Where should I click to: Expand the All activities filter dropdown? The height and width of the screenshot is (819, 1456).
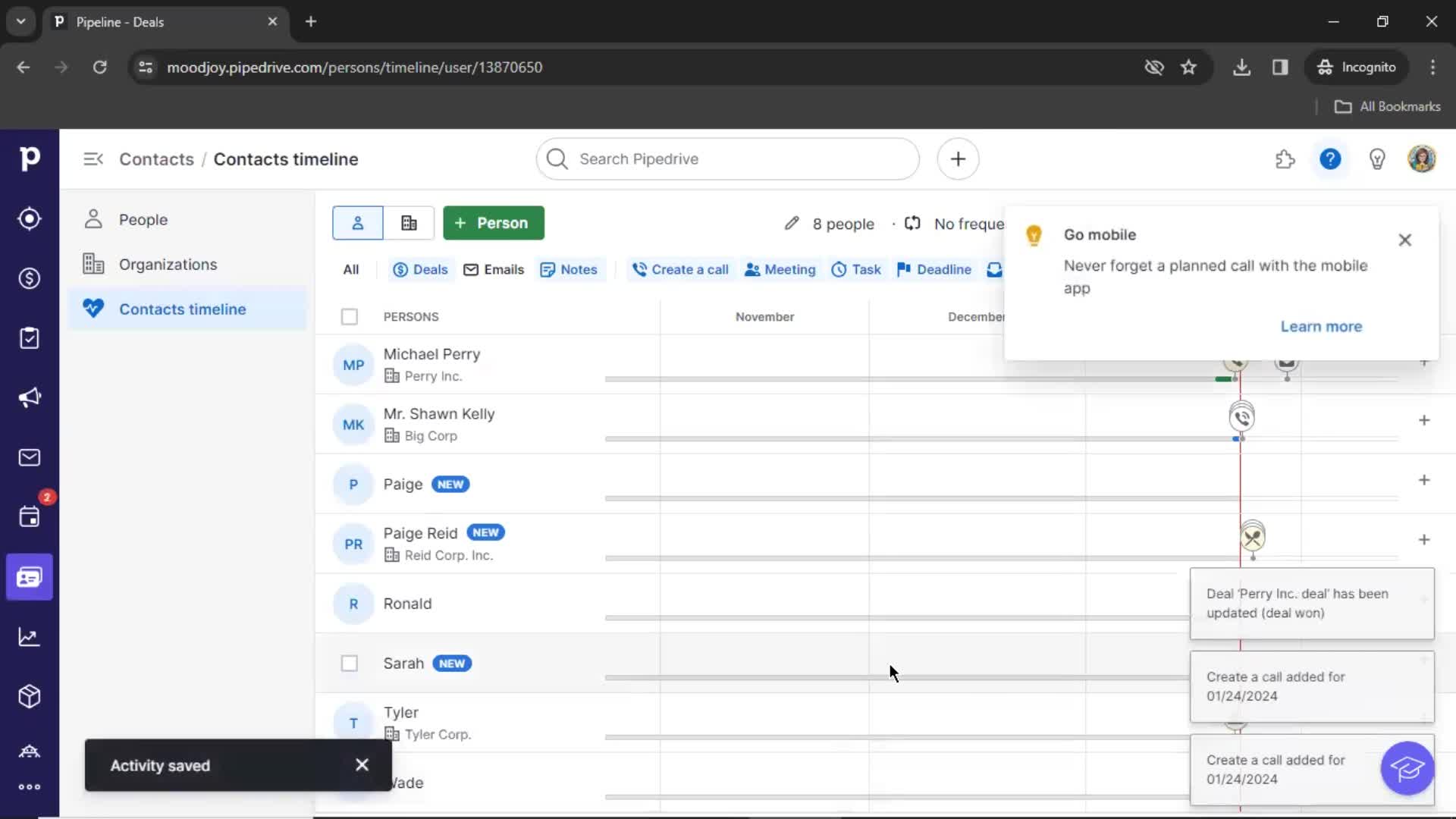[x=351, y=268]
